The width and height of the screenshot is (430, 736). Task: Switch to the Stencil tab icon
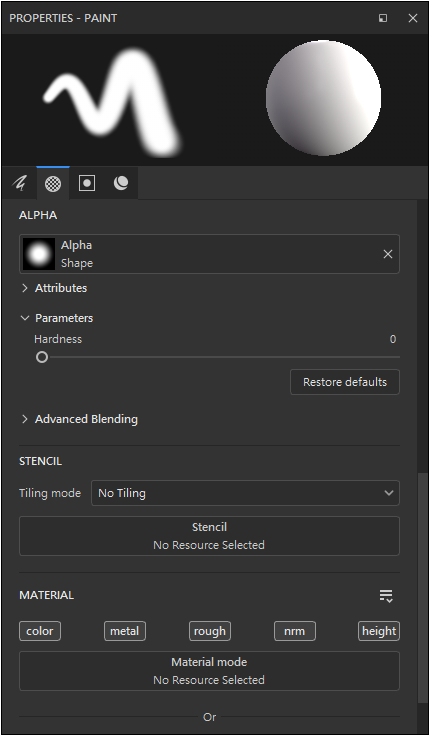click(x=87, y=183)
